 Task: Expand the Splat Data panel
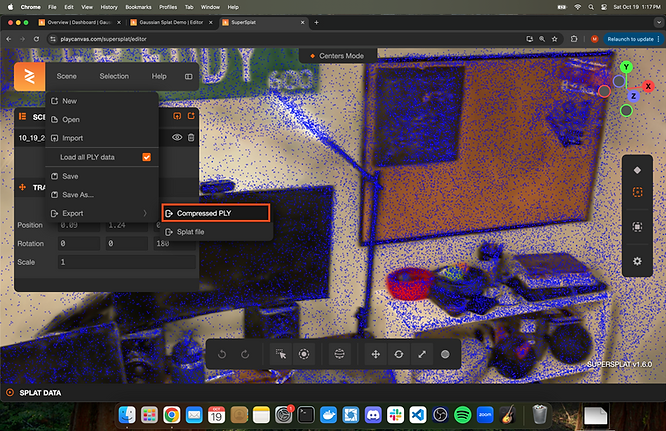pyautogui.click(x=40, y=393)
